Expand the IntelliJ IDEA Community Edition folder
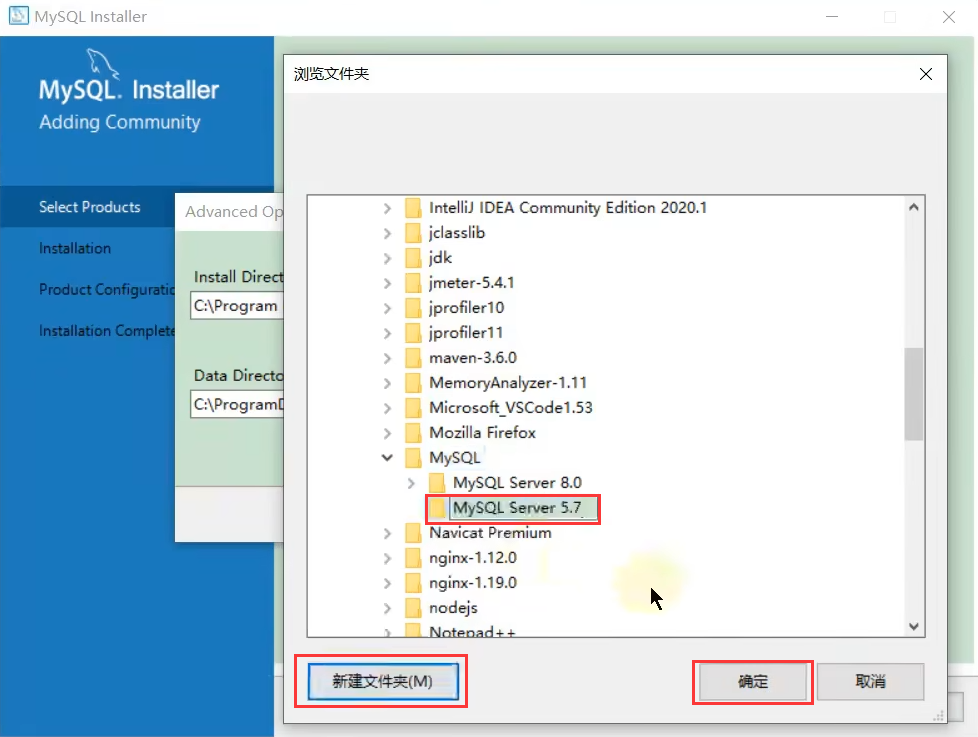This screenshot has height=737, width=978. (x=387, y=208)
